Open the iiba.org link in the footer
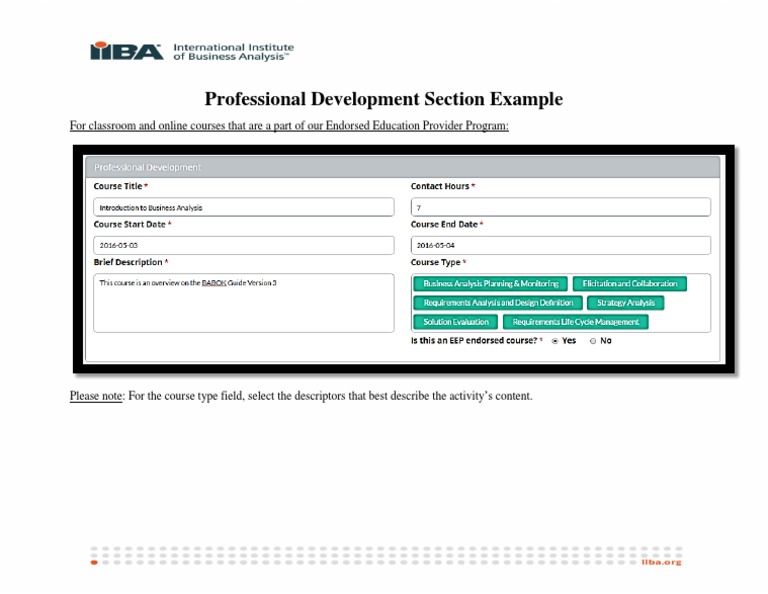Viewport: 768px width, 594px height. (x=662, y=563)
